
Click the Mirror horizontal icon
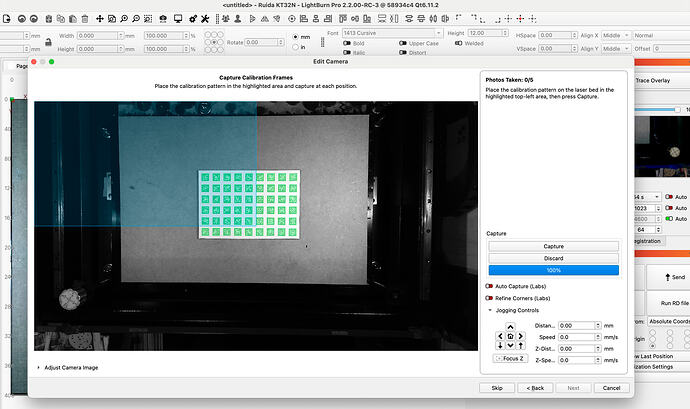click(x=264, y=19)
